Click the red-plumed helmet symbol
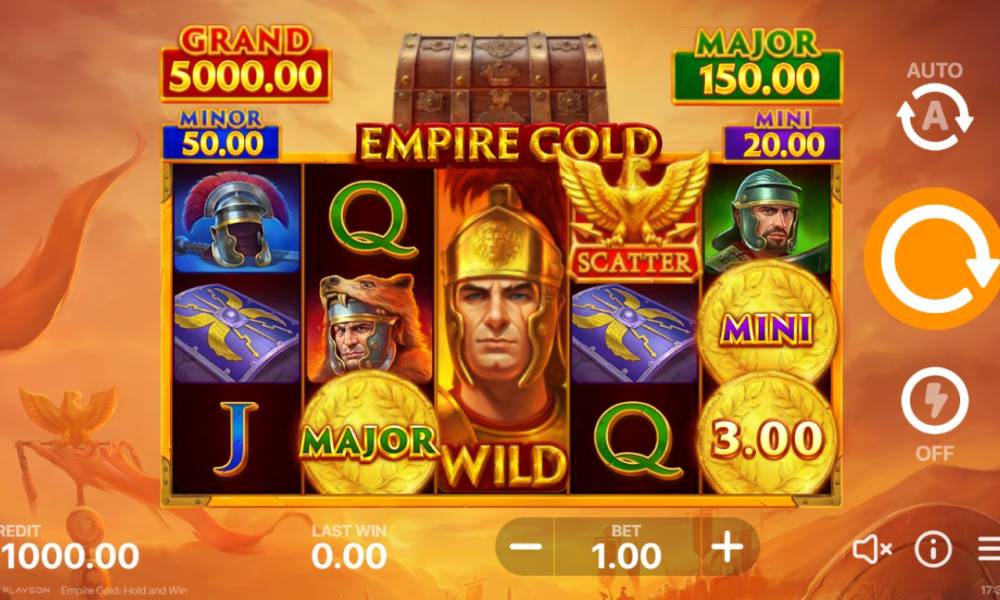The height and width of the screenshot is (600, 1000). click(237, 219)
